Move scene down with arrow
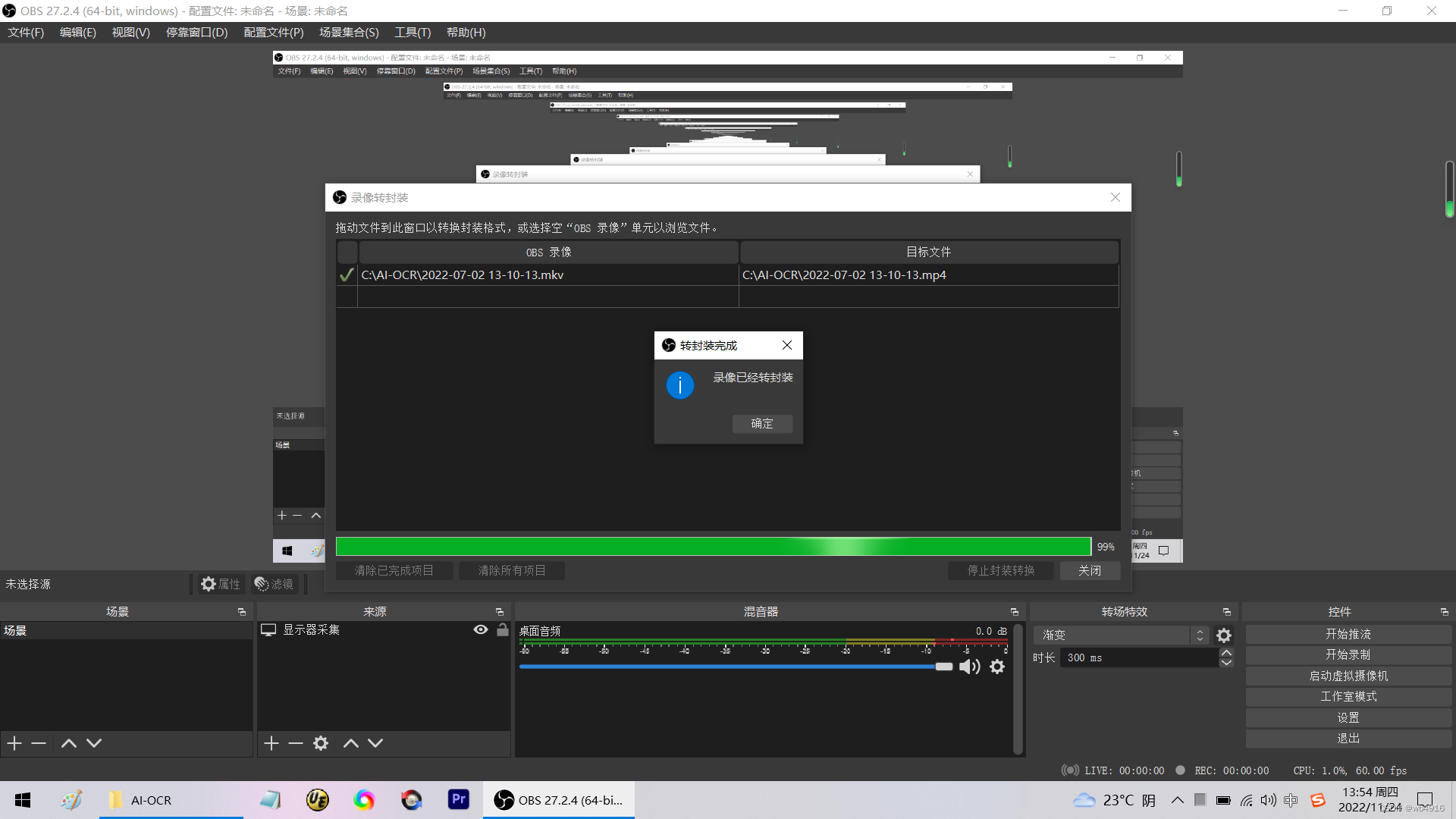 pyautogui.click(x=94, y=743)
